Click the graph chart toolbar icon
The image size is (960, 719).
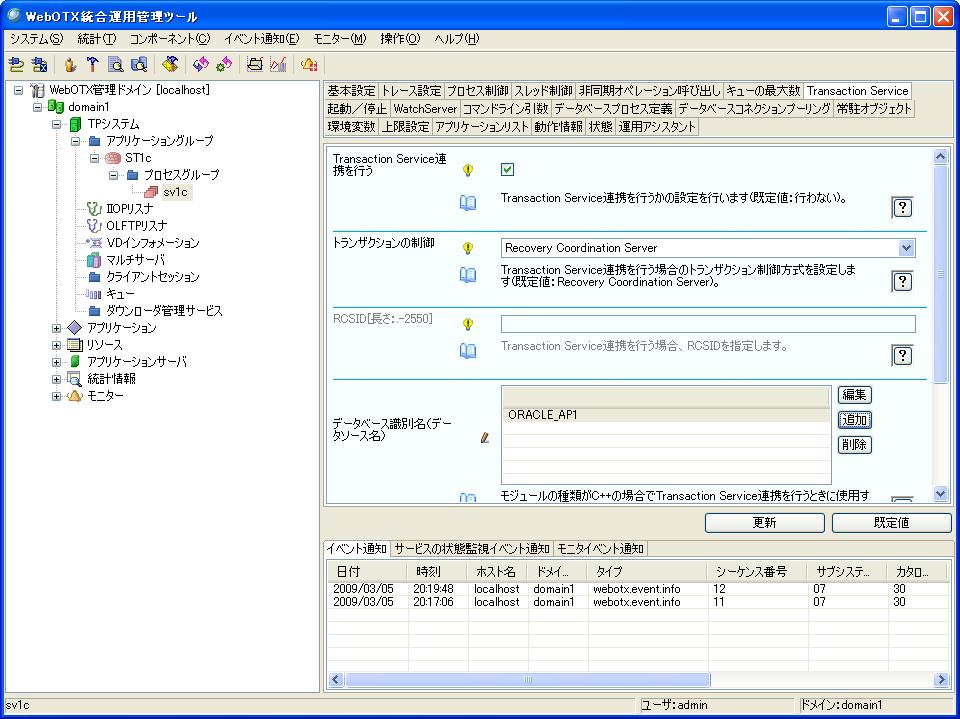coord(278,65)
